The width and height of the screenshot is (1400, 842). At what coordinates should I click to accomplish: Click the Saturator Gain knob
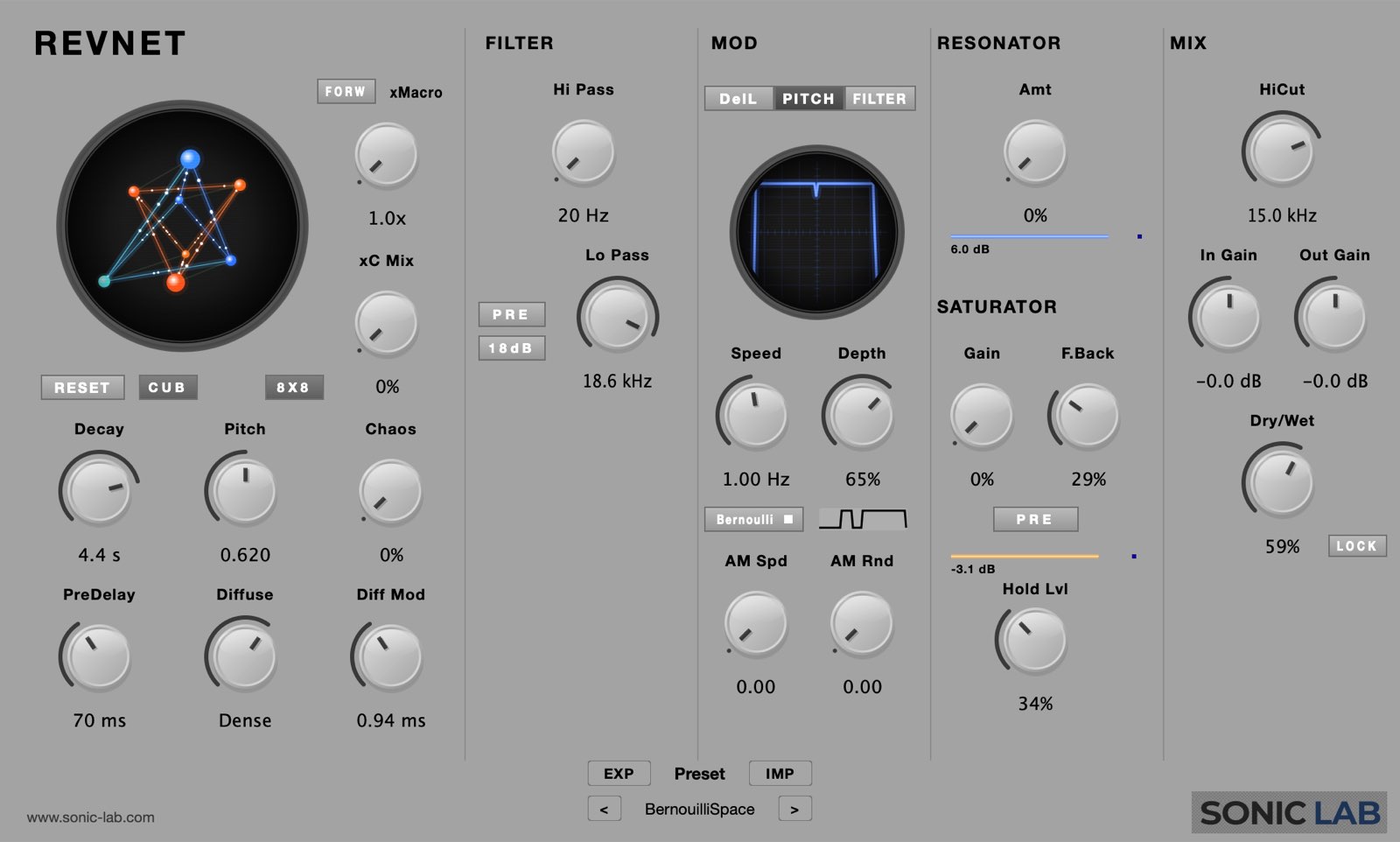[x=982, y=415]
